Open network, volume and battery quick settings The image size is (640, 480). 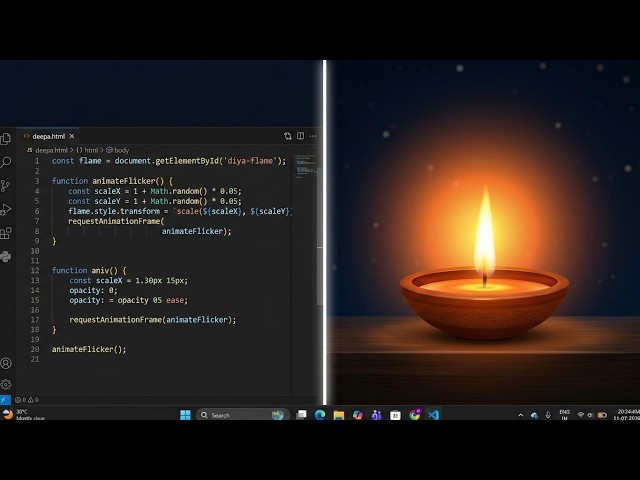click(x=591, y=415)
